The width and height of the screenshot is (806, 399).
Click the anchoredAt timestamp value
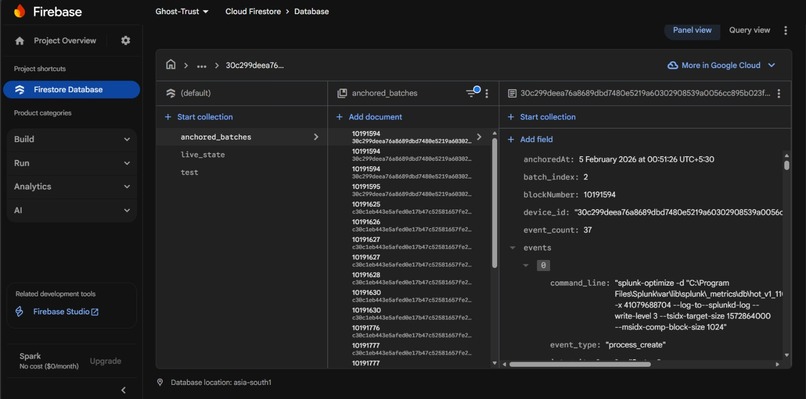coord(646,159)
